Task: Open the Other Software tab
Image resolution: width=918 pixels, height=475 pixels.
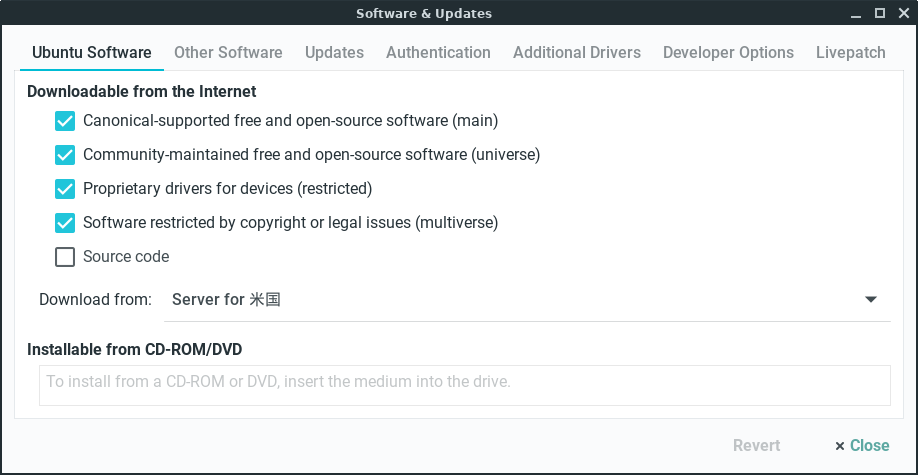Action: [228, 53]
